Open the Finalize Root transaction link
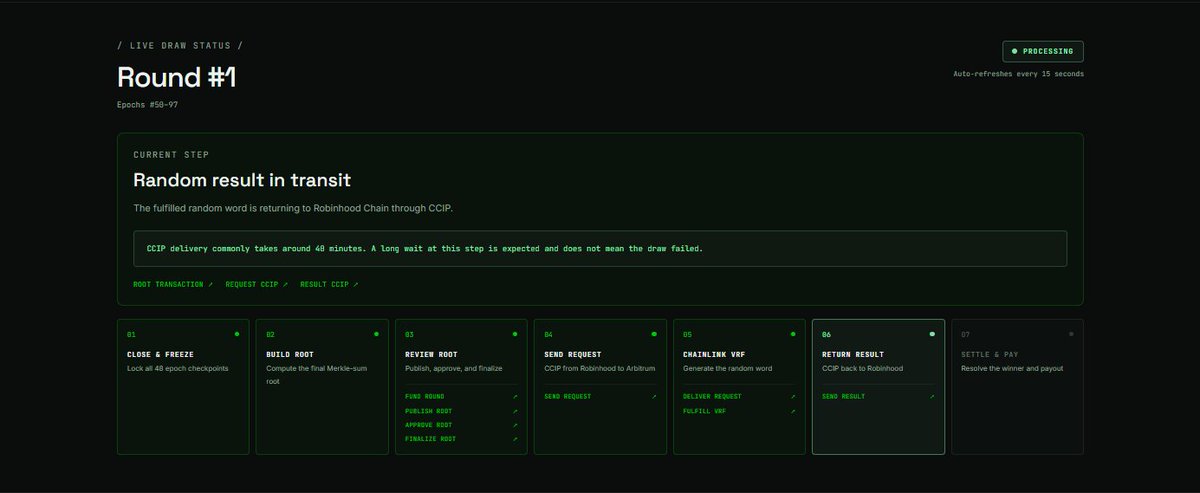The image size is (1200, 493). coord(461,439)
